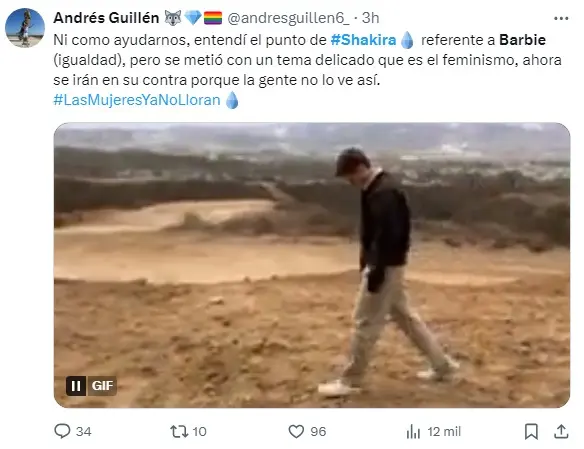This screenshot has width=584, height=449.
Task: Click the 34 replies count
Action: 84,432
